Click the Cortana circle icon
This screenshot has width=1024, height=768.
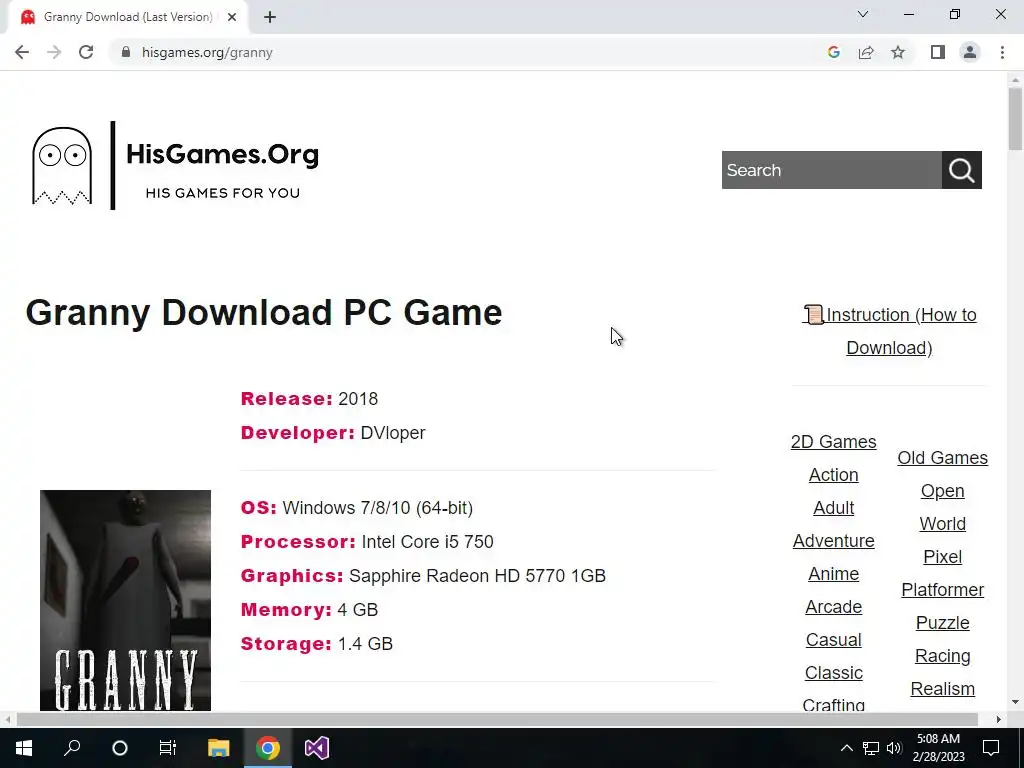pyautogui.click(x=120, y=748)
